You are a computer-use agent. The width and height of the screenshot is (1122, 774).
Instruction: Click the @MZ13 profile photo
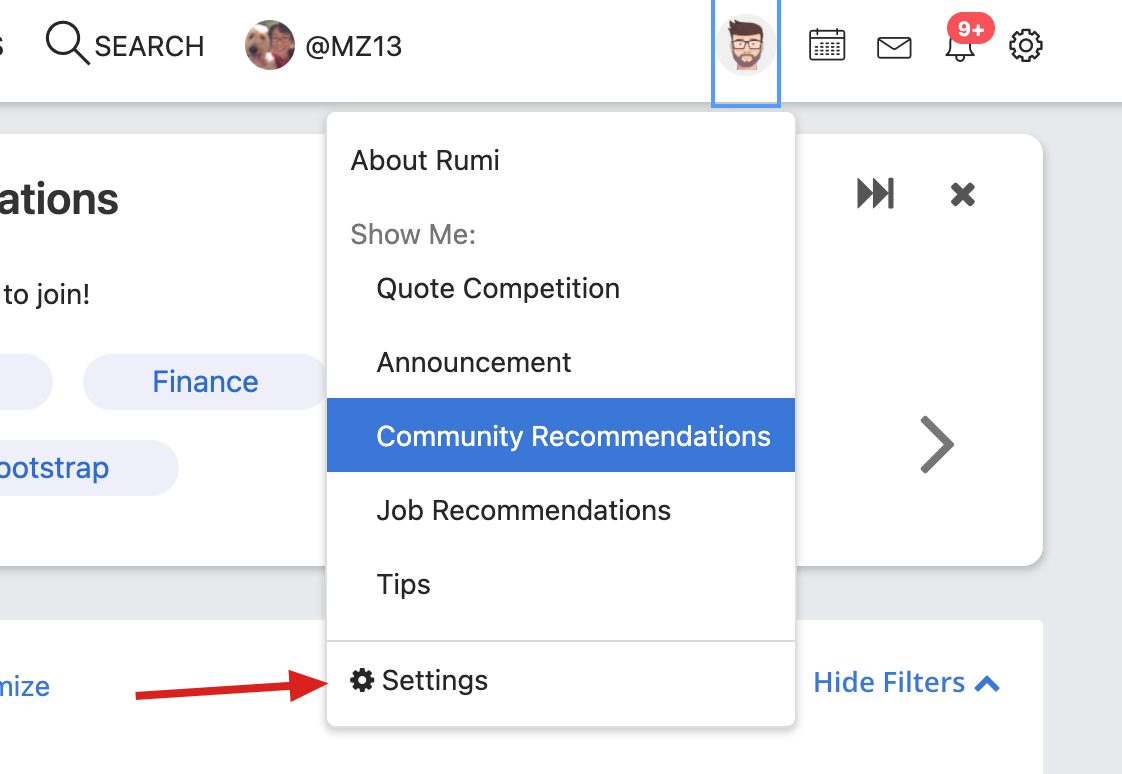point(270,45)
